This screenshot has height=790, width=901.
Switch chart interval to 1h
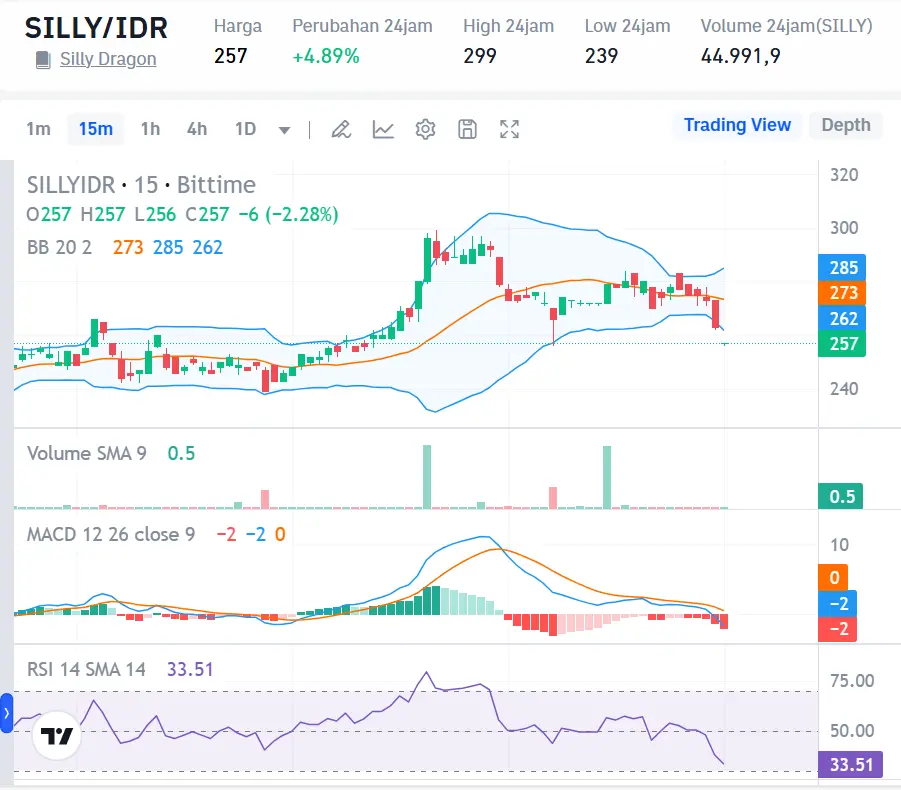(x=150, y=129)
